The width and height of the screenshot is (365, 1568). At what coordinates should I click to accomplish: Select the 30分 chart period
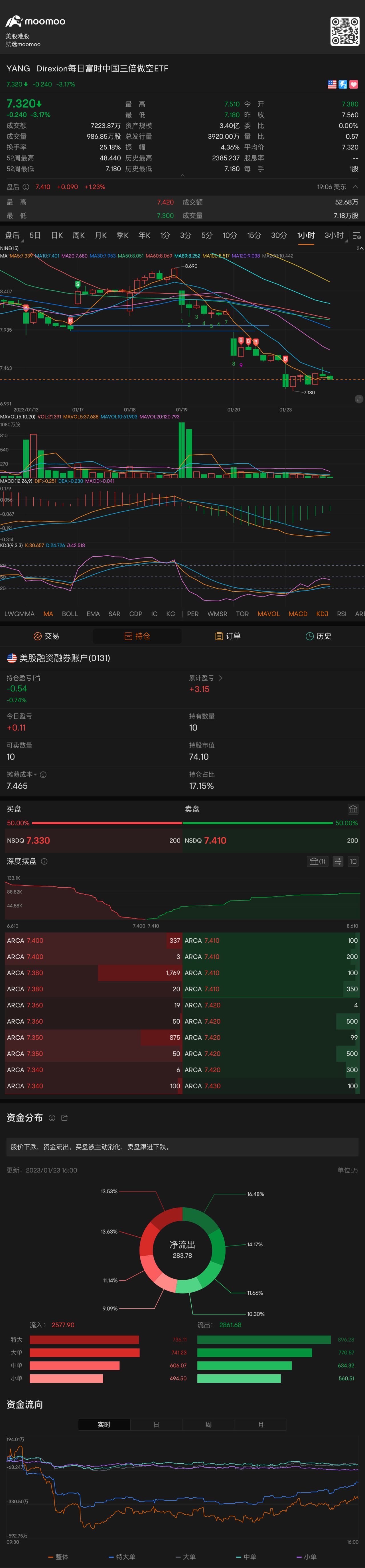coord(279,236)
